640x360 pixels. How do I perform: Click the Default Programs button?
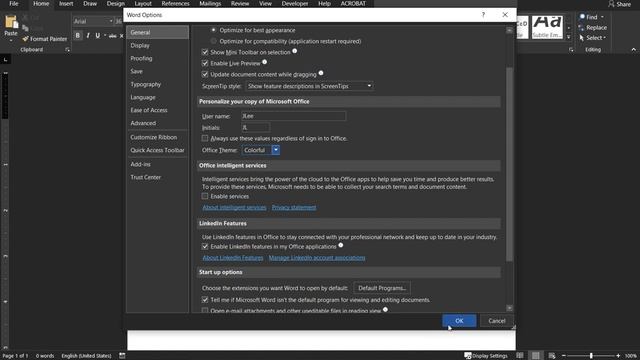coord(382,288)
